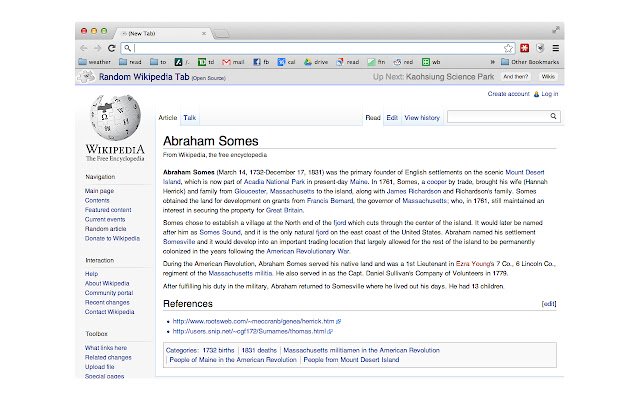Click the browser back arrow
640x400 pixels.
click(84, 48)
